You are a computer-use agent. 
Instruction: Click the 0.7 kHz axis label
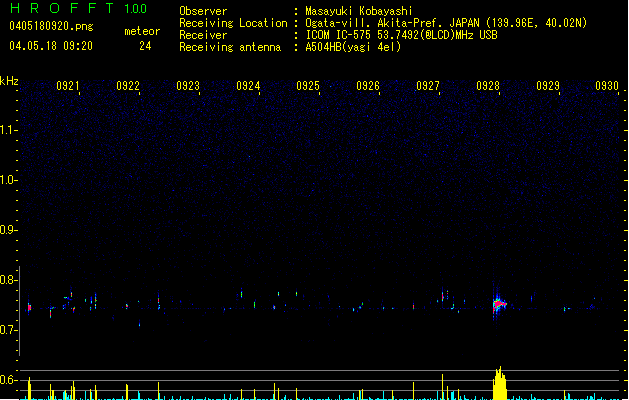point(8,330)
